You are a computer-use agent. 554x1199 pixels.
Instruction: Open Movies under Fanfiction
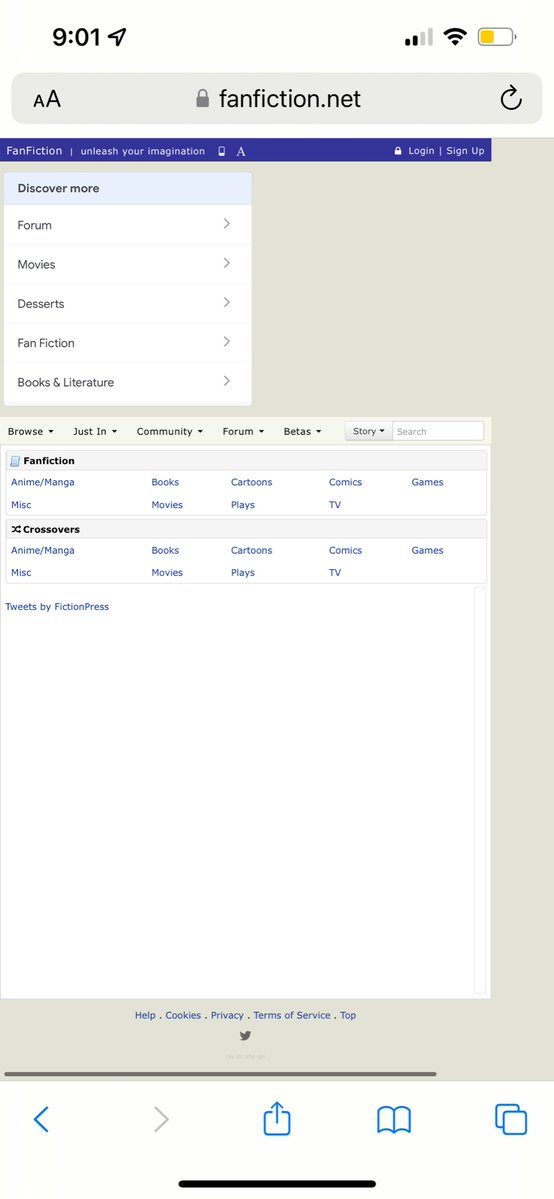pyautogui.click(x=167, y=505)
